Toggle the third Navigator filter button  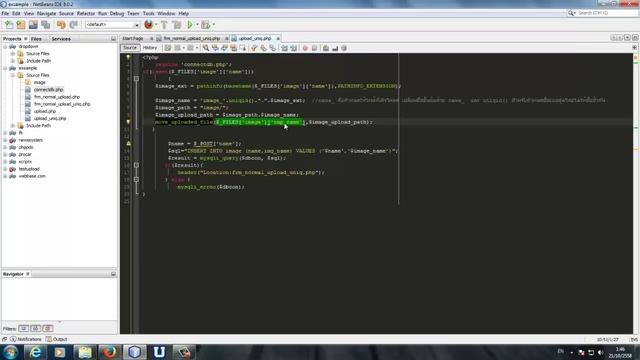point(47,329)
